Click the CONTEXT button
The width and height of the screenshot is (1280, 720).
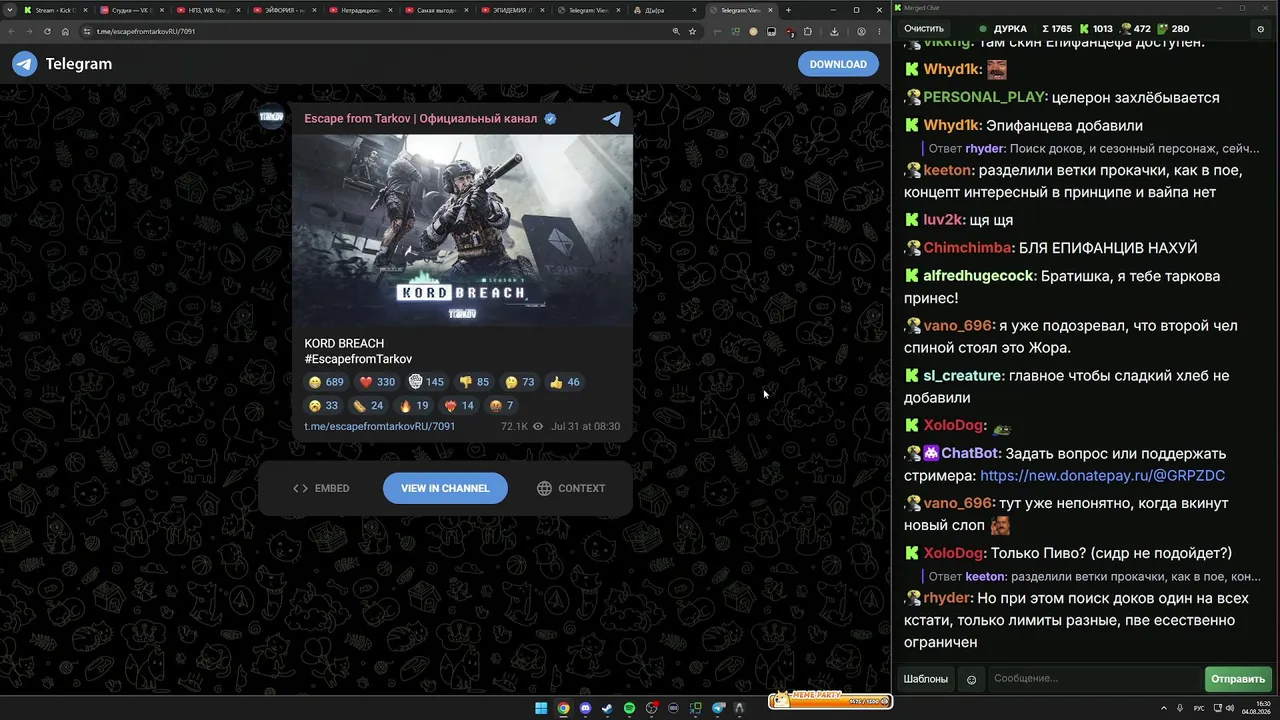click(571, 488)
